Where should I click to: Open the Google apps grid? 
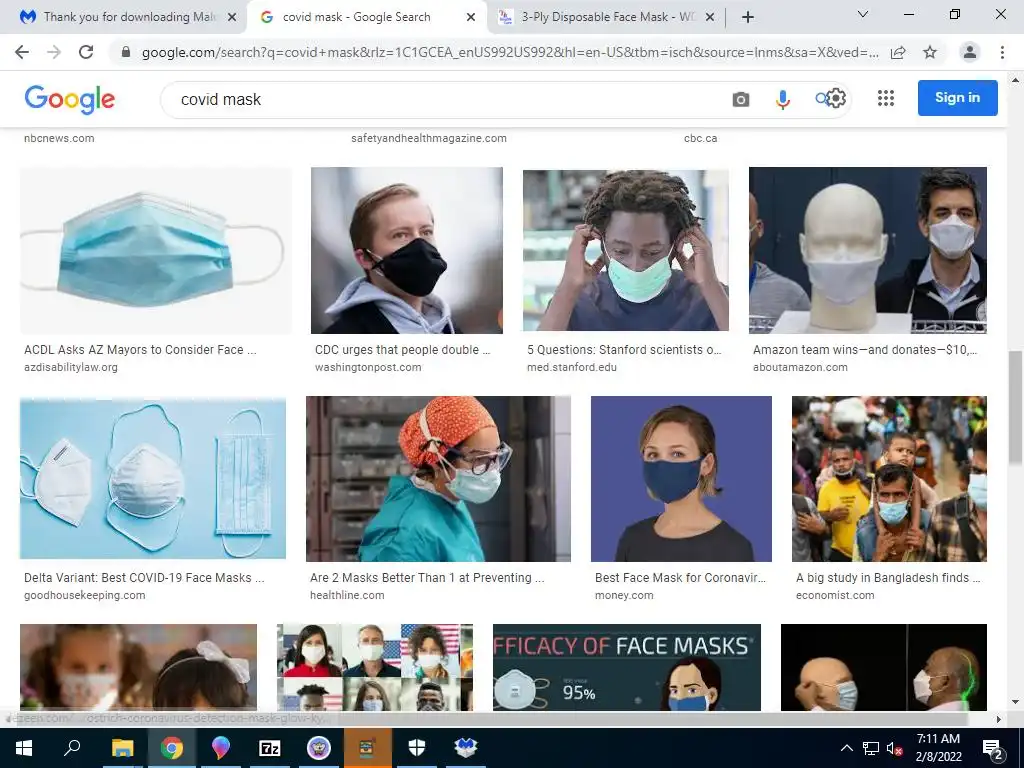pos(886,98)
